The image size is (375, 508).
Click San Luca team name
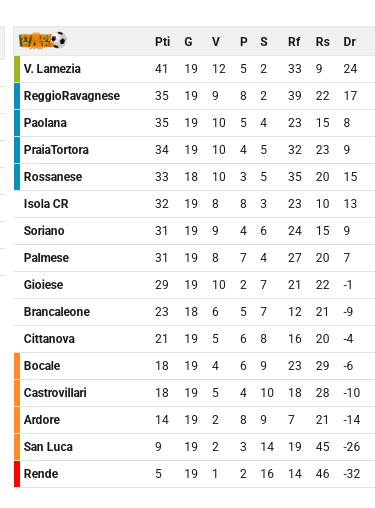[48, 447]
